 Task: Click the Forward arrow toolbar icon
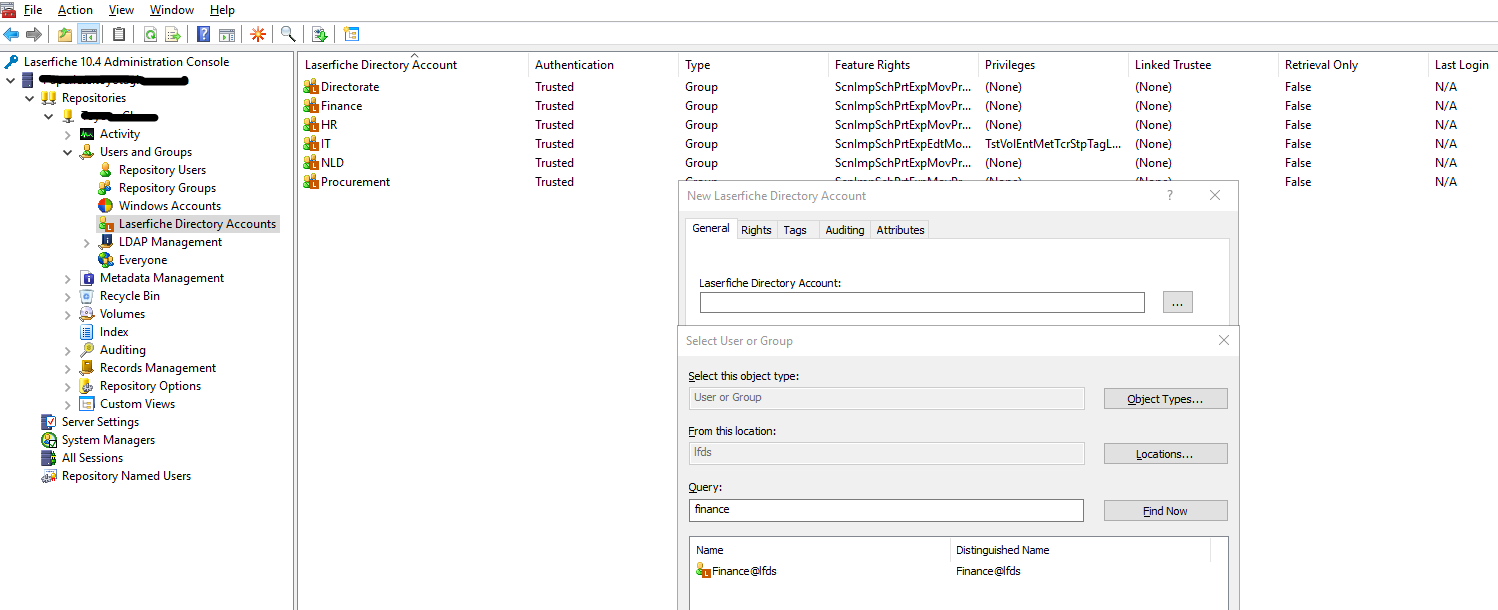pos(34,35)
